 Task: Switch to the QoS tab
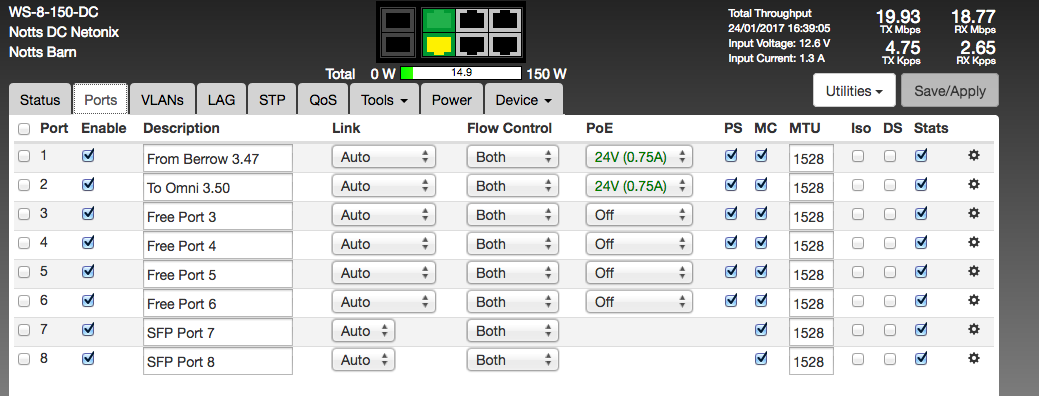pyautogui.click(x=323, y=100)
